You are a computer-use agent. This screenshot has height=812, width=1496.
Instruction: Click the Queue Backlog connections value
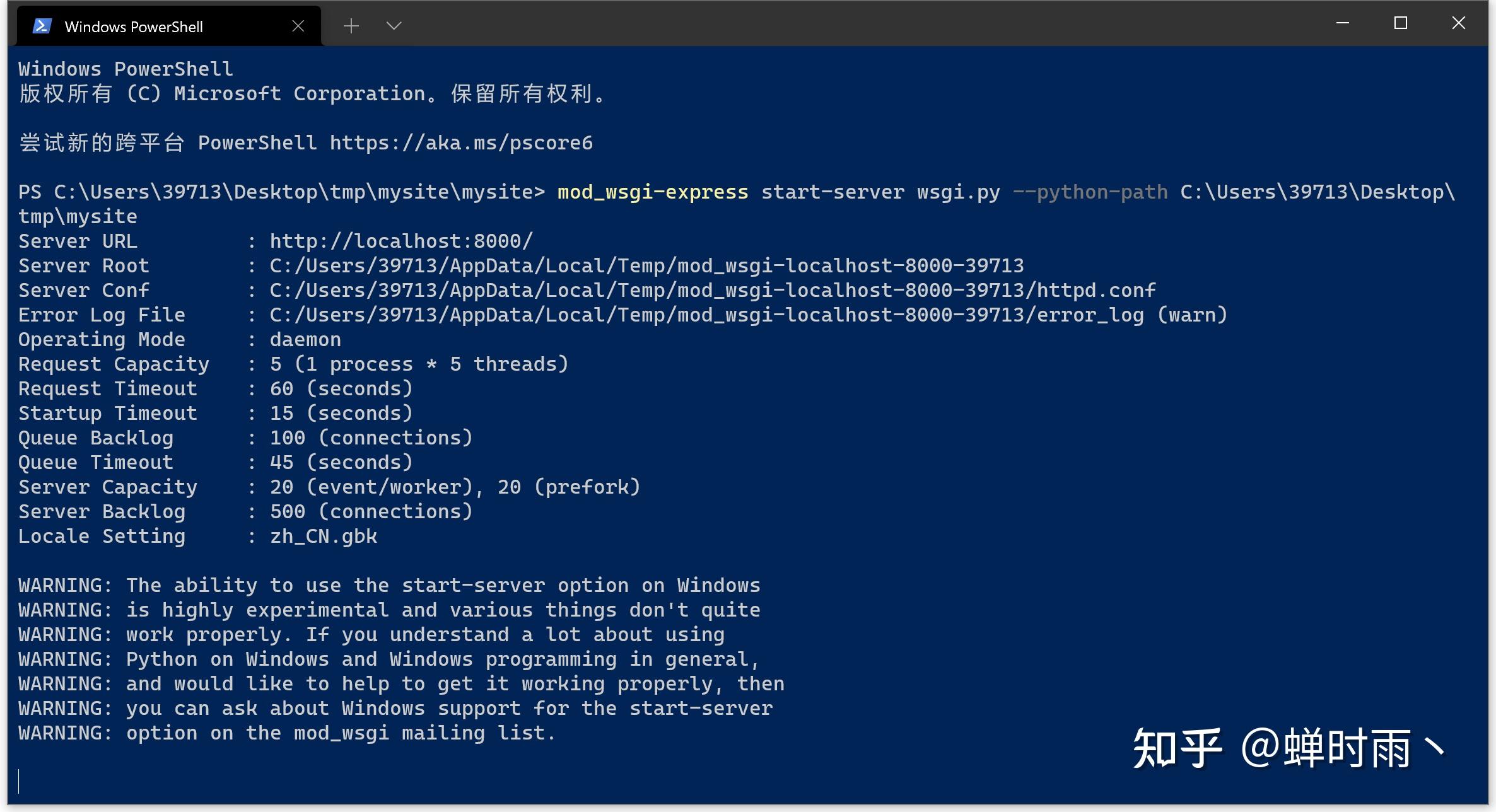tap(370, 437)
